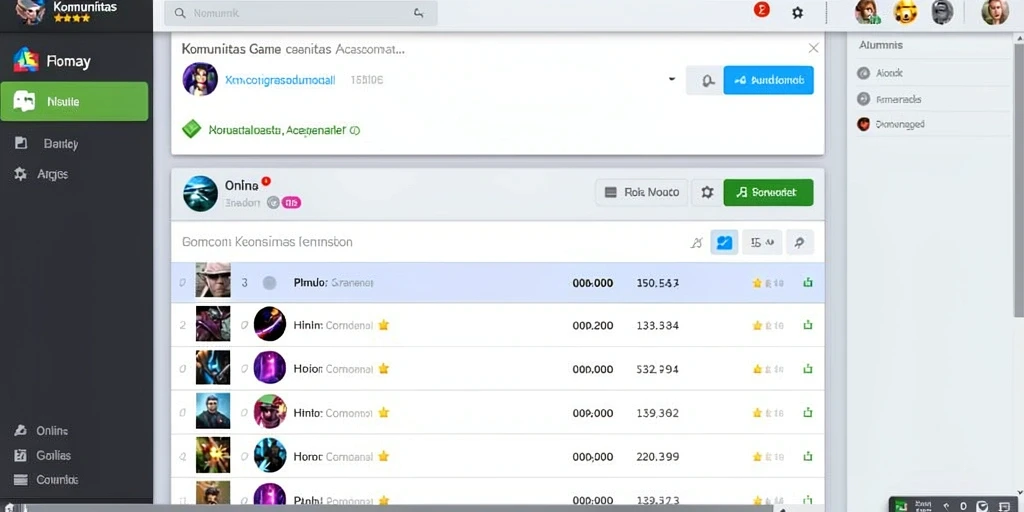Click the first avatar in top bar
This screenshot has height=512, width=1024.
(x=867, y=12)
